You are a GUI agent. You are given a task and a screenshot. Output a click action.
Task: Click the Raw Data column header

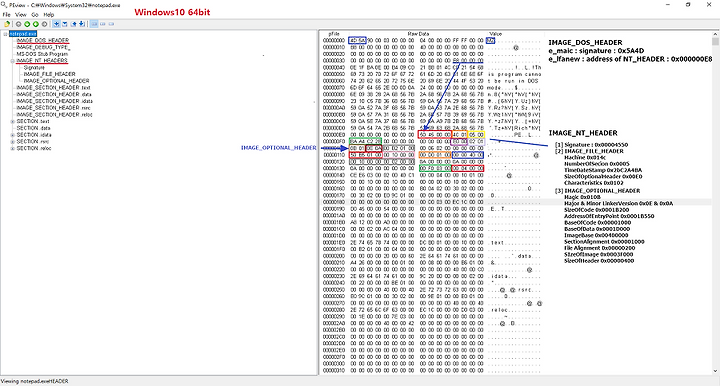point(418,34)
